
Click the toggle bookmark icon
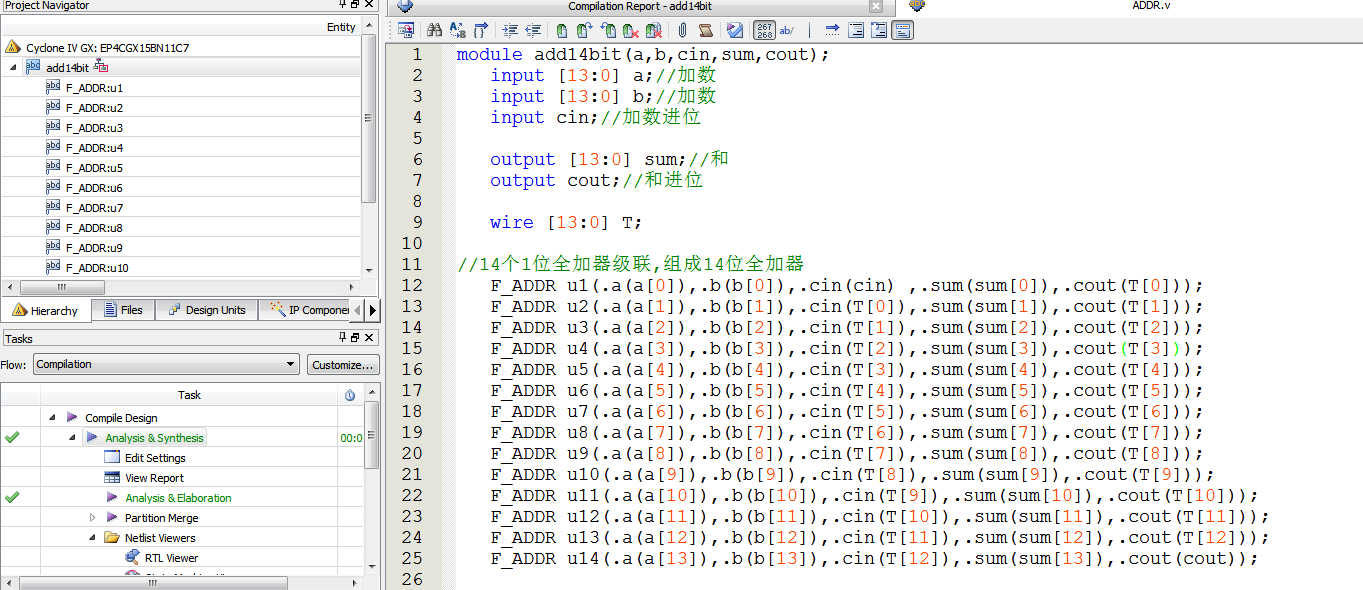pyautogui.click(x=562, y=30)
